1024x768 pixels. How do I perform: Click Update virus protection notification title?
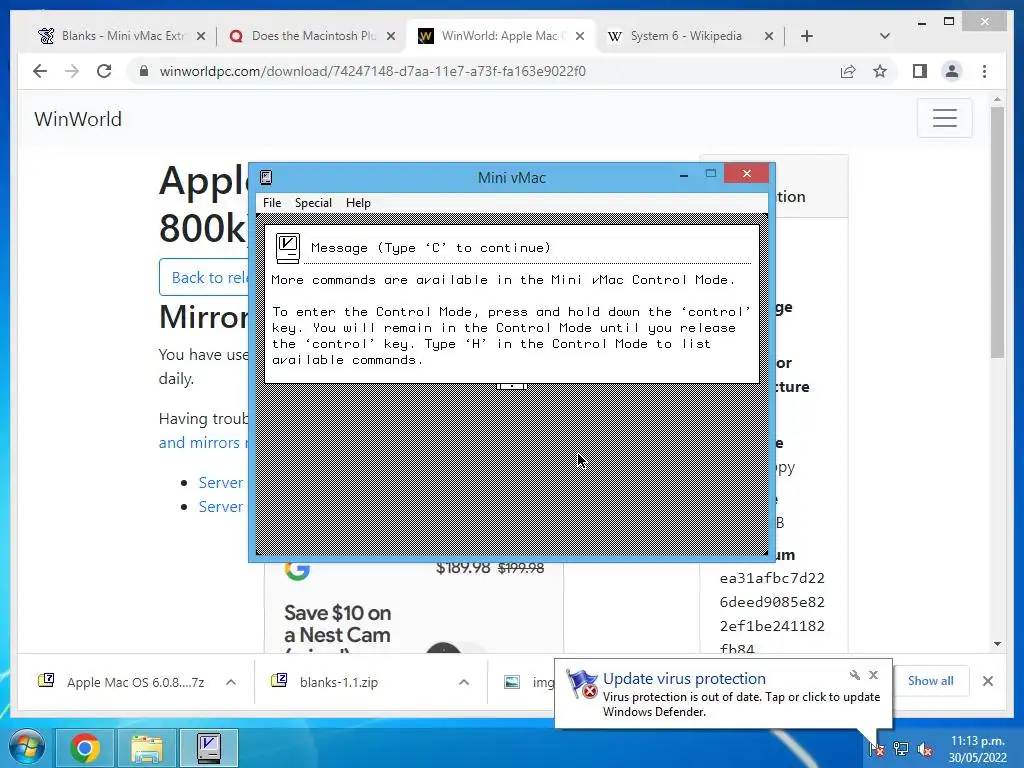684,679
